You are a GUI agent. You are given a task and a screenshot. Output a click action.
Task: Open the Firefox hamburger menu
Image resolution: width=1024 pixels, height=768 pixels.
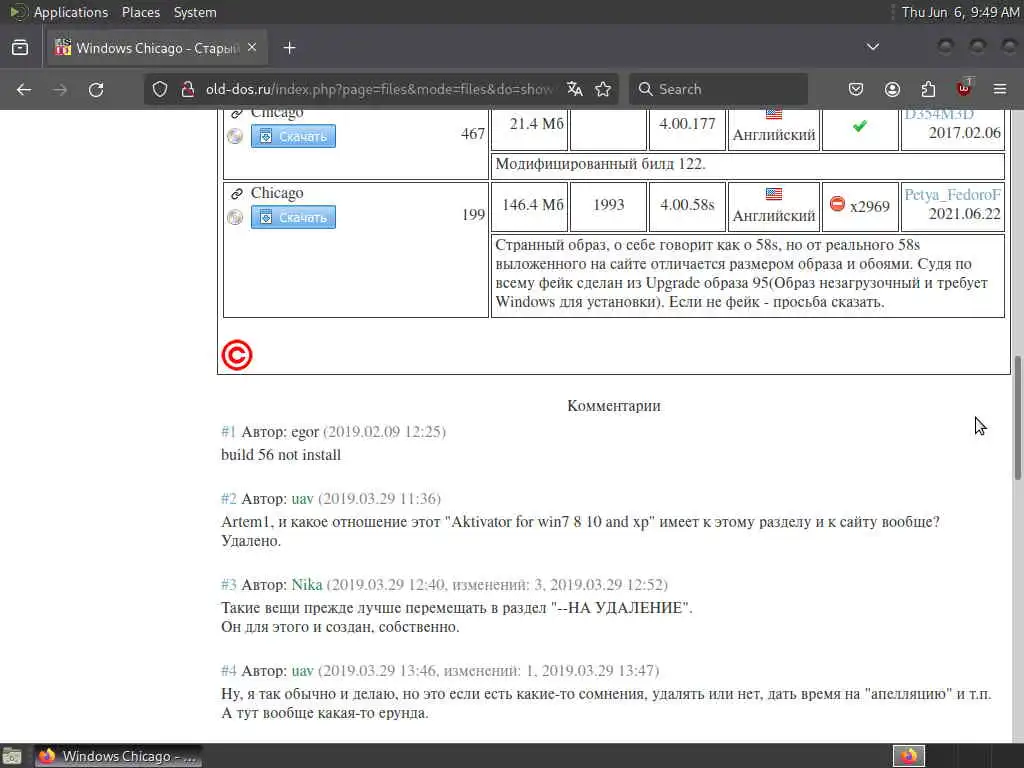tap(1000, 89)
